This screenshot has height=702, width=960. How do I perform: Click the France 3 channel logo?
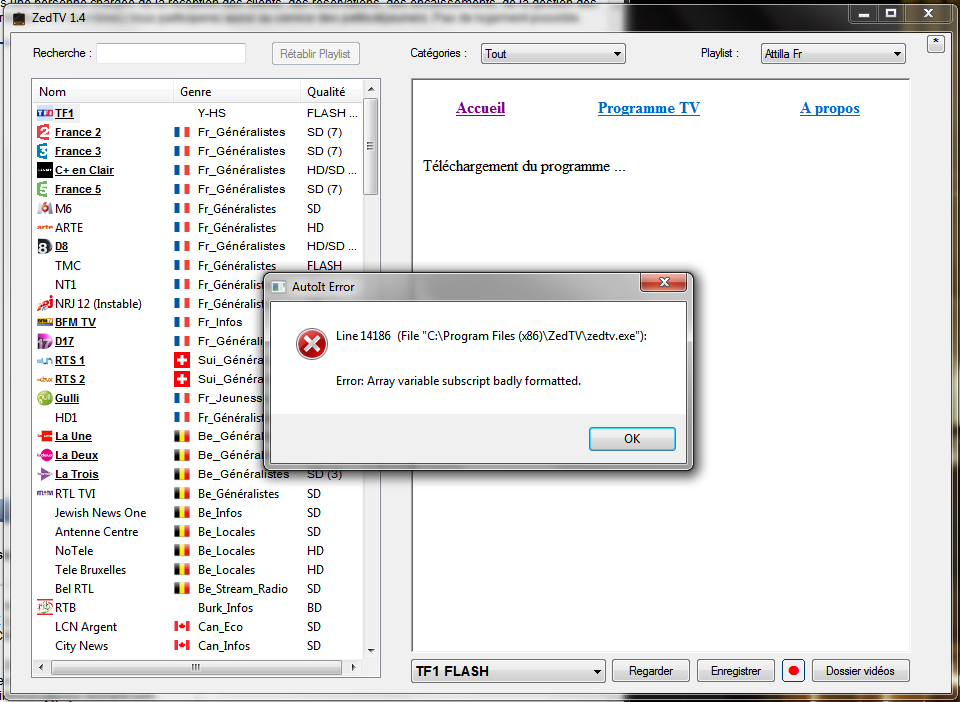pyautogui.click(x=44, y=151)
